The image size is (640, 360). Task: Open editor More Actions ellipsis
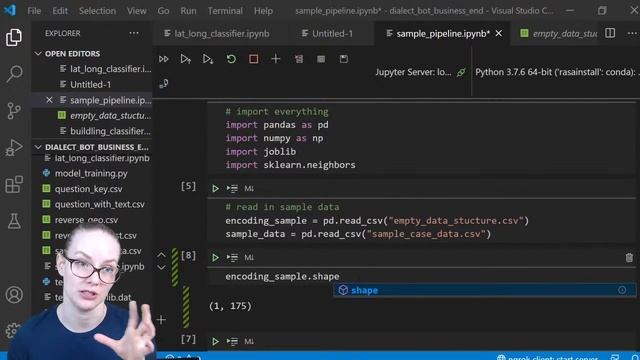coord(632,33)
